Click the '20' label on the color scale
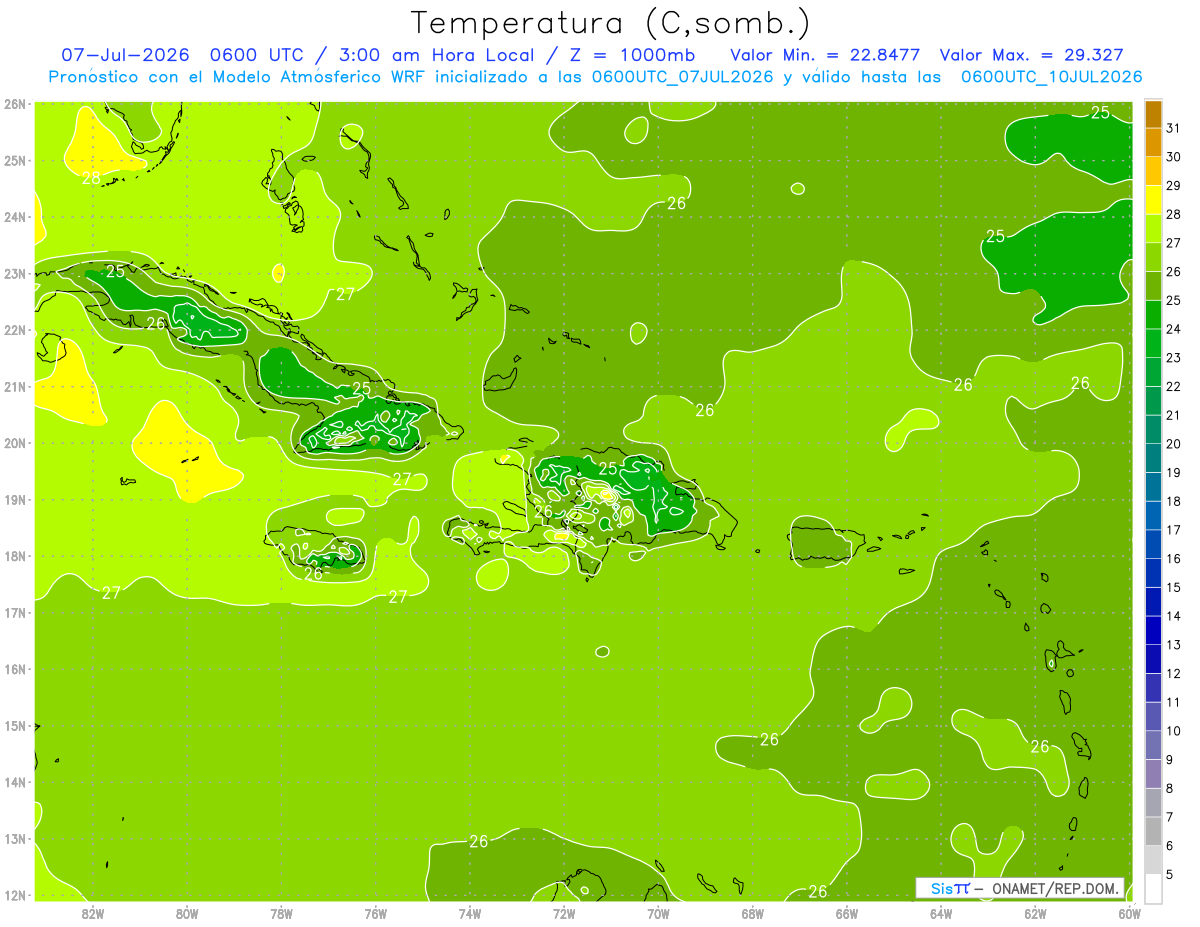This screenshot has width=1200, height=927. (x=1174, y=444)
